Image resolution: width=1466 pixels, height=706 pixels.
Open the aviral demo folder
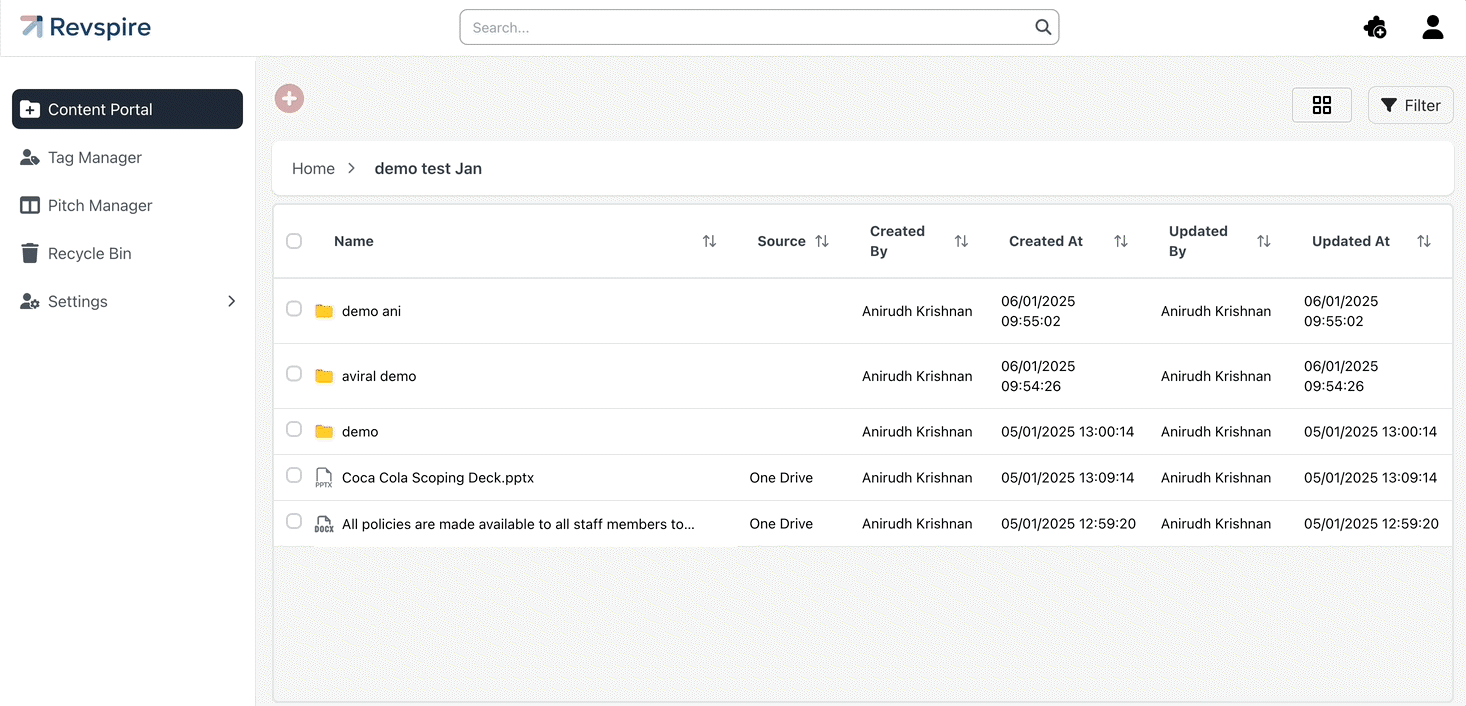coord(378,376)
